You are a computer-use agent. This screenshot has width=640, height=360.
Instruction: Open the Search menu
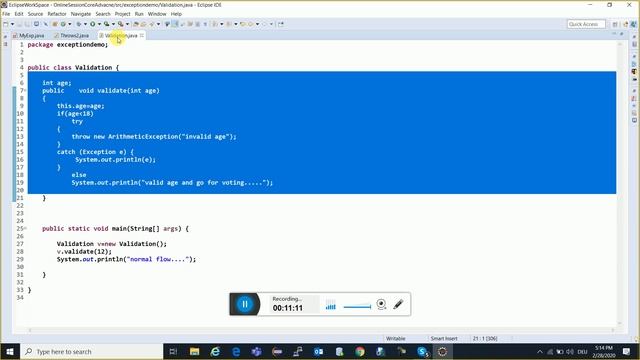(103, 14)
